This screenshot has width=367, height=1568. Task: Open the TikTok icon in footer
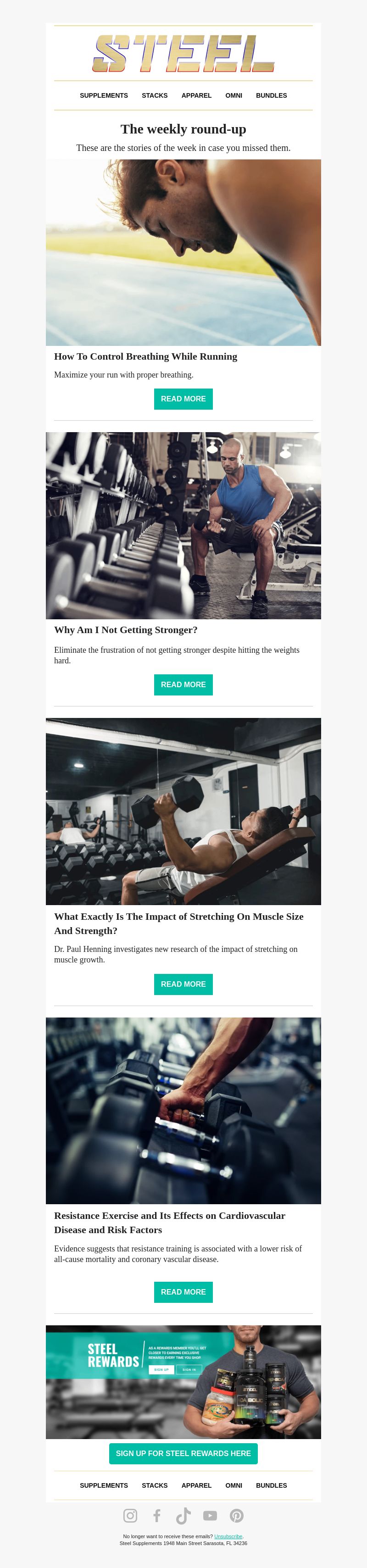coord(183,1515)
